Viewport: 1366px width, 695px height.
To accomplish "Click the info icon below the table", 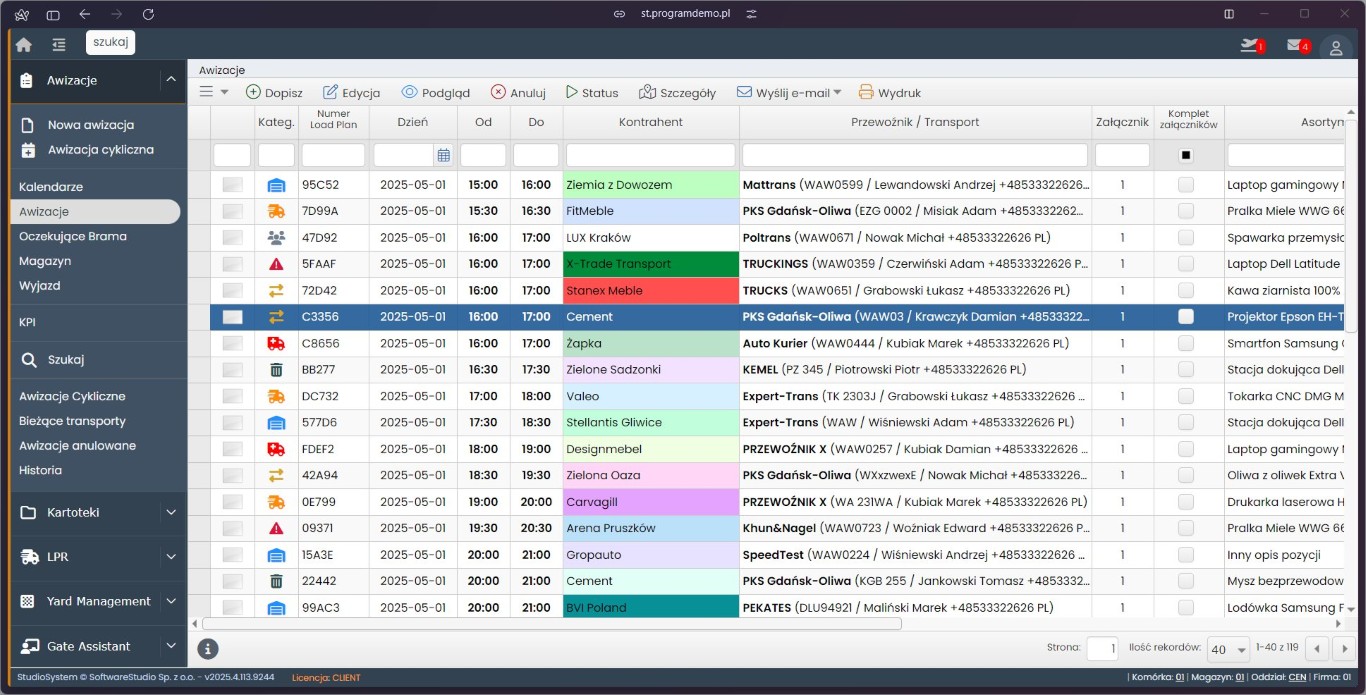I will click(x=208, y=648).
